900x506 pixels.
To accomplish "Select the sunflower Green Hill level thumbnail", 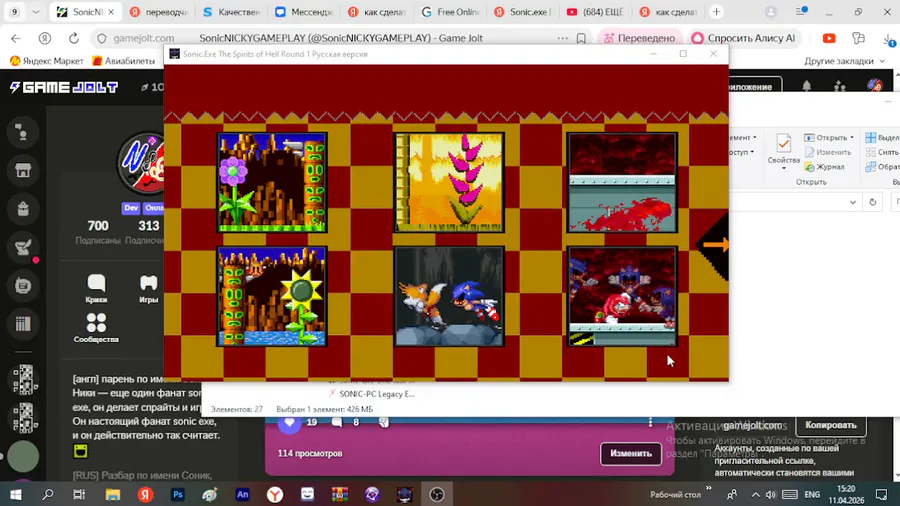I will tap(272, 297).
